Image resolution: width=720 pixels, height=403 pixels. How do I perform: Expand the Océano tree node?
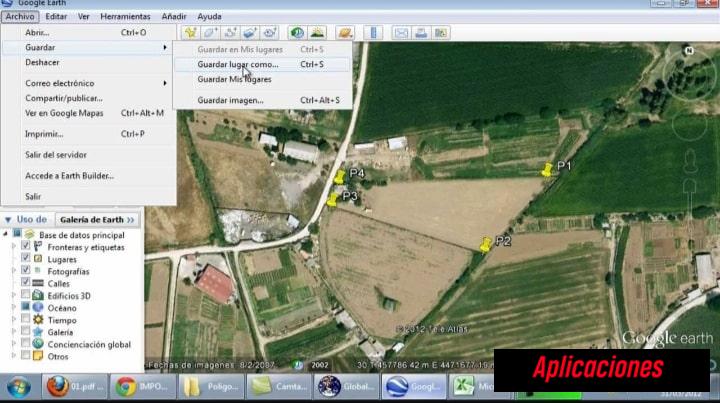14,307
